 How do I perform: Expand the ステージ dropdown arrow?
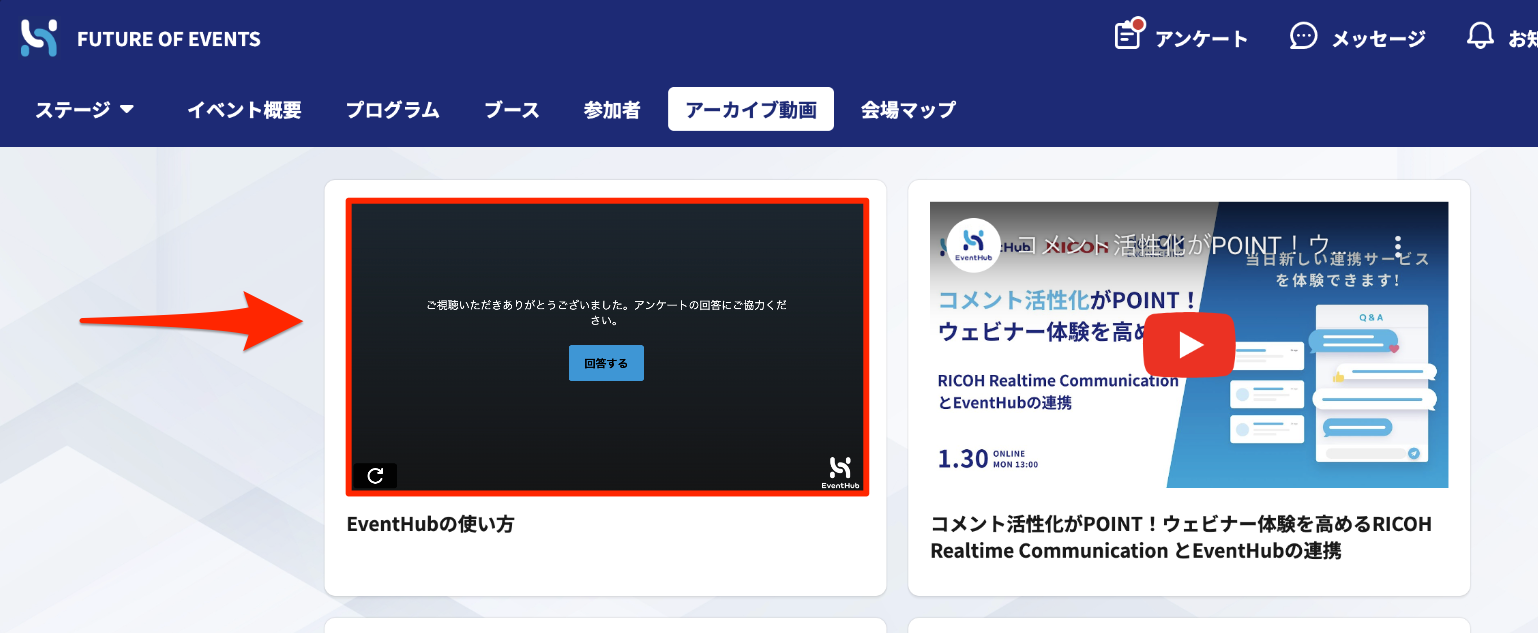[127, 109]
